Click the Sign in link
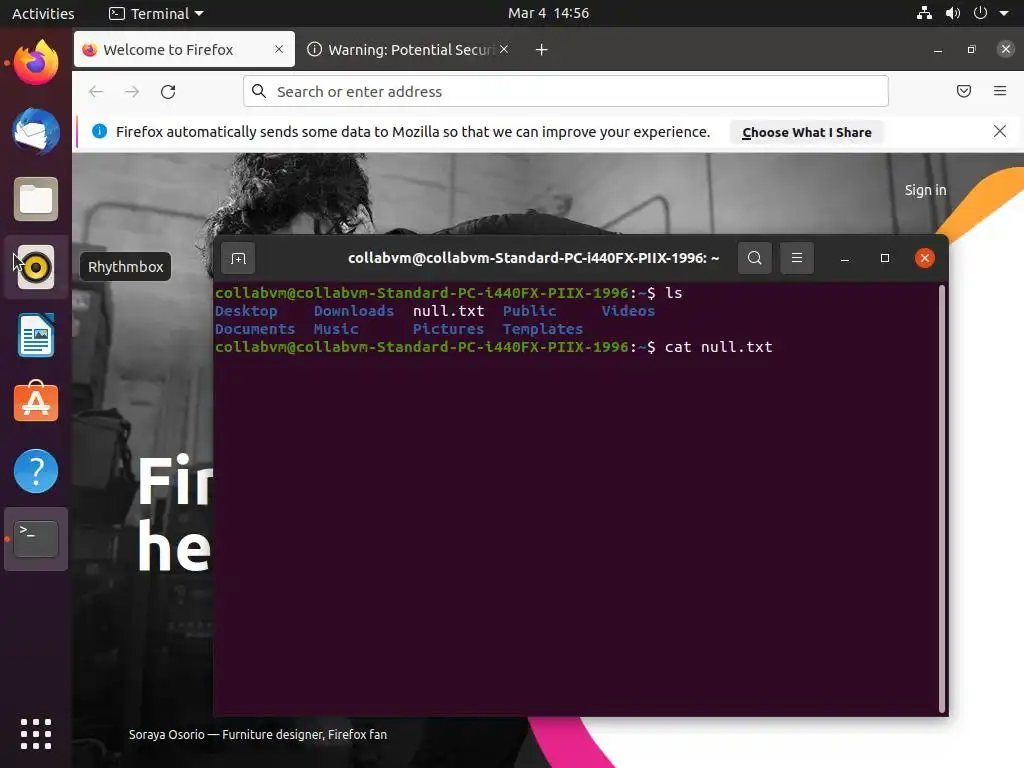 (x=925, y=190)
